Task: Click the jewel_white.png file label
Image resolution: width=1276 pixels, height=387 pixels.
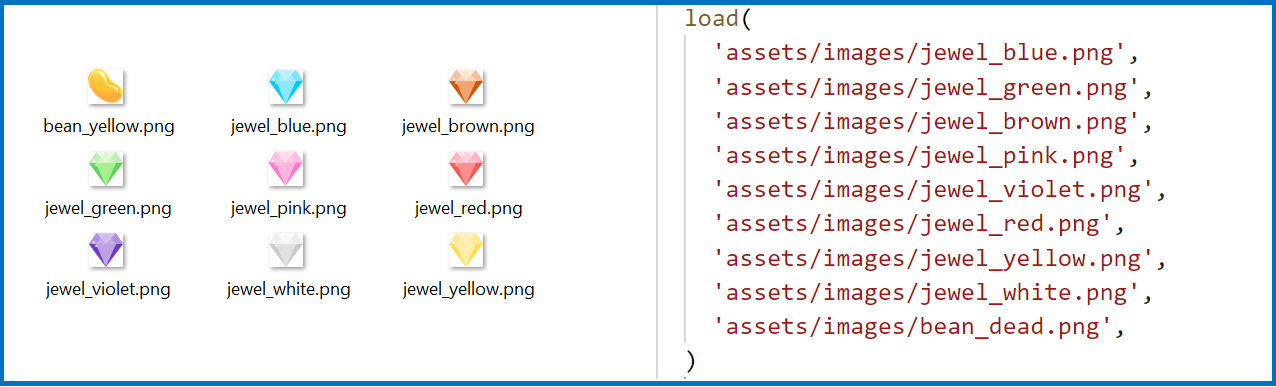Action: click(289, 290)
